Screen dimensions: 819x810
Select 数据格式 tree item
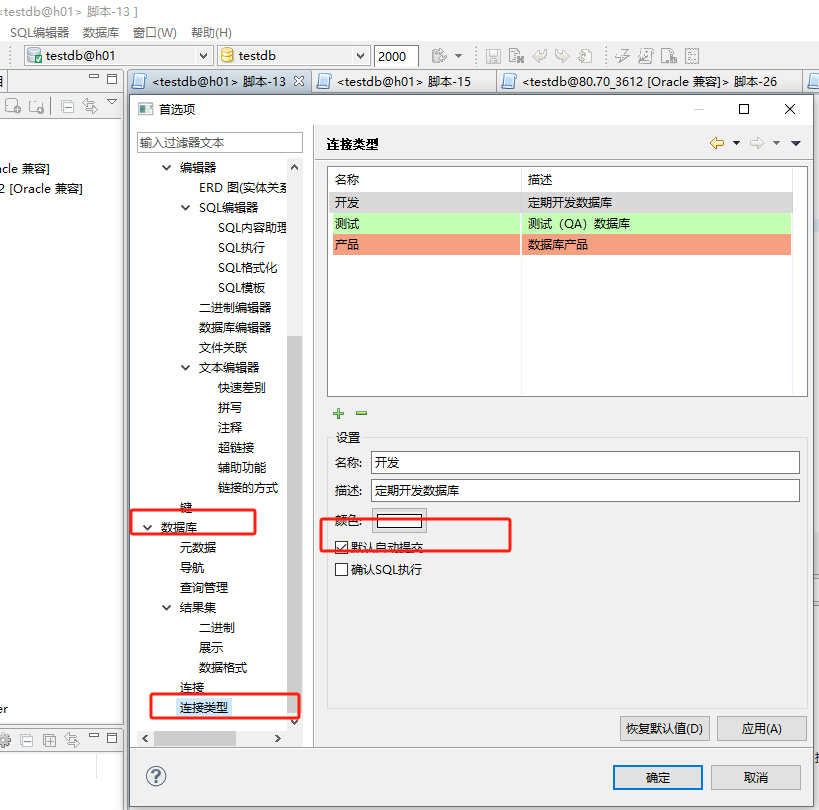point(223,667)
